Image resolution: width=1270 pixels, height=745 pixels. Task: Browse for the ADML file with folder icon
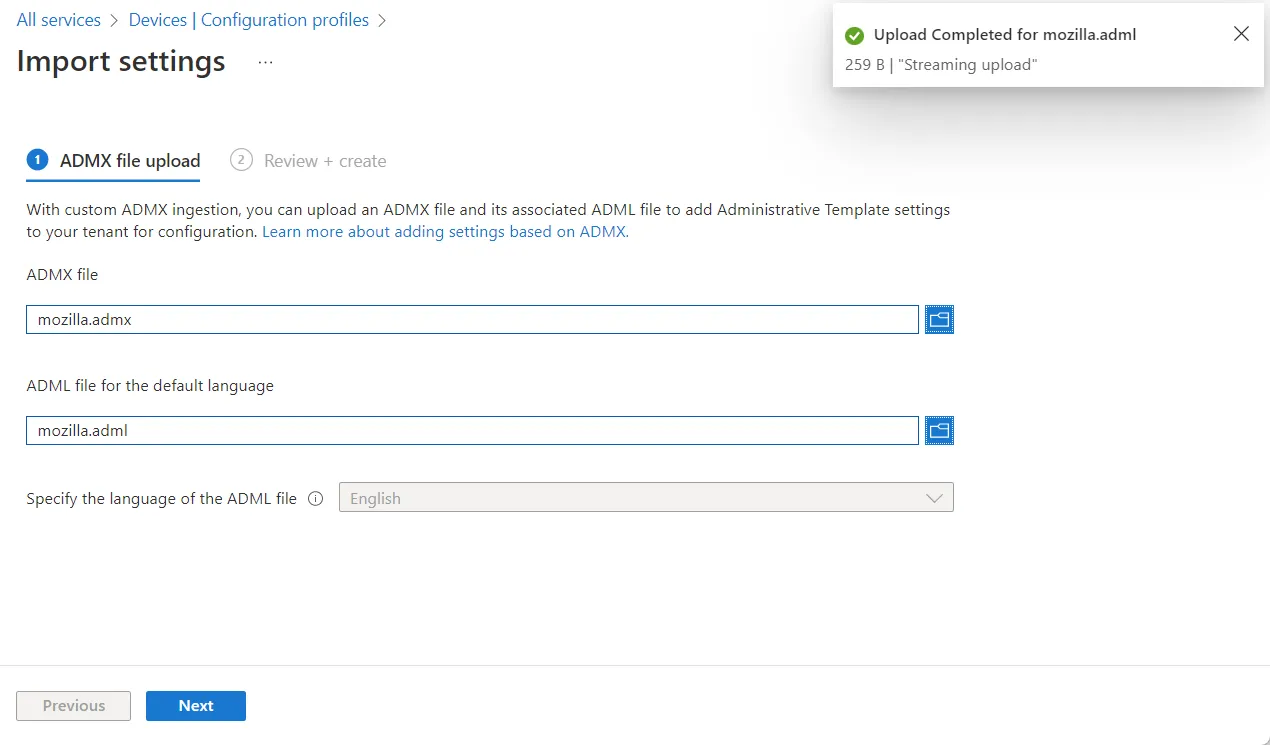pos(939,430)
